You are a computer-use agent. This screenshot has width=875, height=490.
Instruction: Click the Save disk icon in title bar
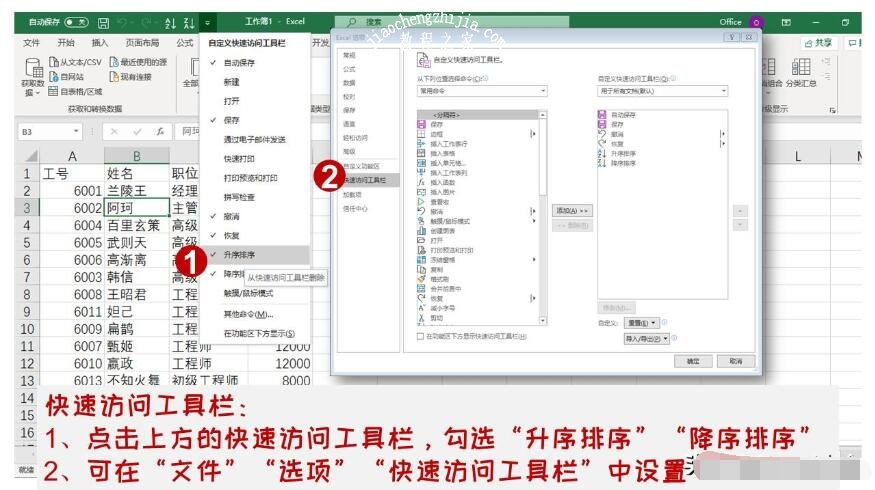(104, 23)
